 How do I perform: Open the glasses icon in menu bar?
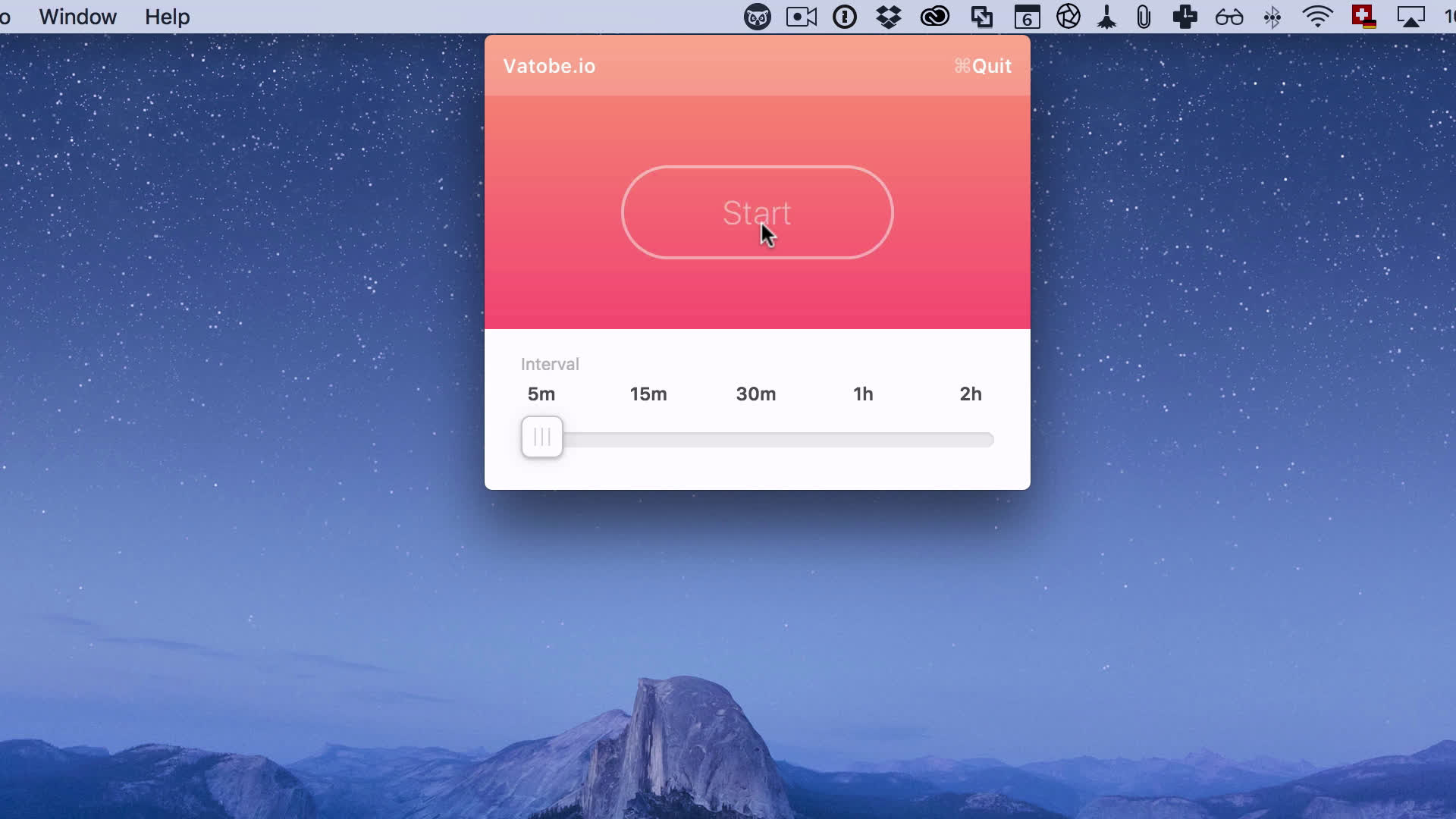(1228, 17)
